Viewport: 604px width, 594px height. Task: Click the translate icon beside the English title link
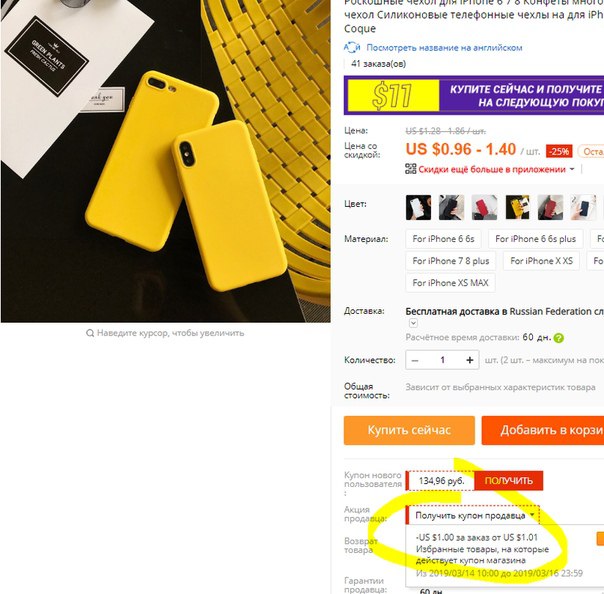click(x=352, y=47)
